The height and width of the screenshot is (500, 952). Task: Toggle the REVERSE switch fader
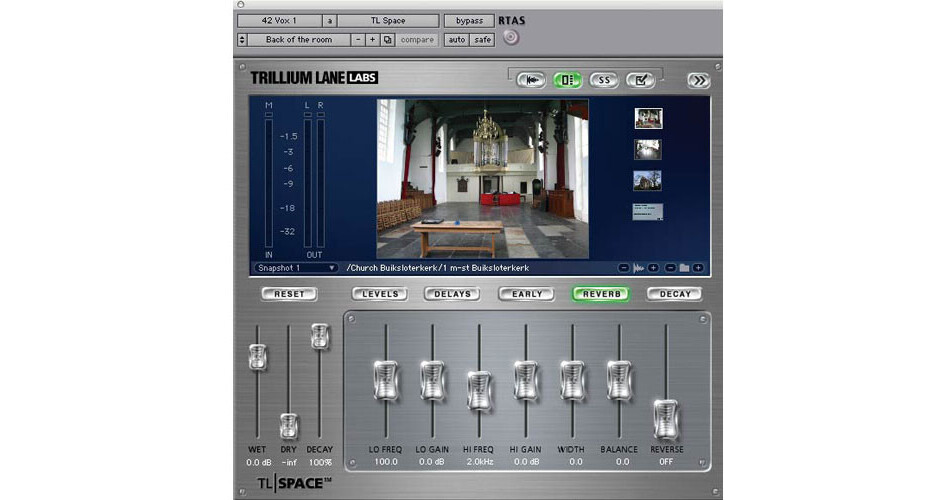[x=665, y=419]
